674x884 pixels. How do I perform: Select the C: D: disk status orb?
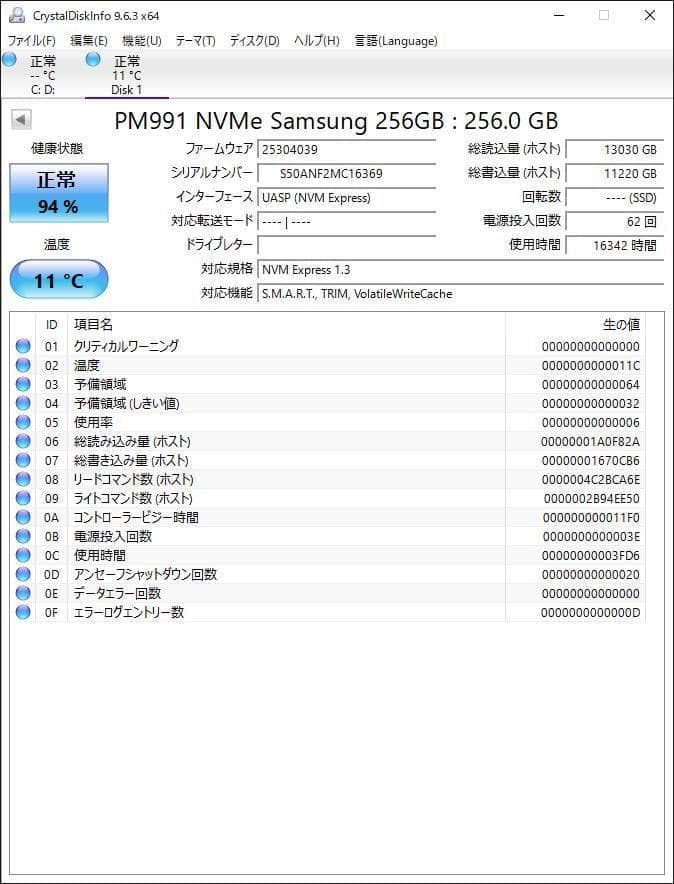[9, 60]
